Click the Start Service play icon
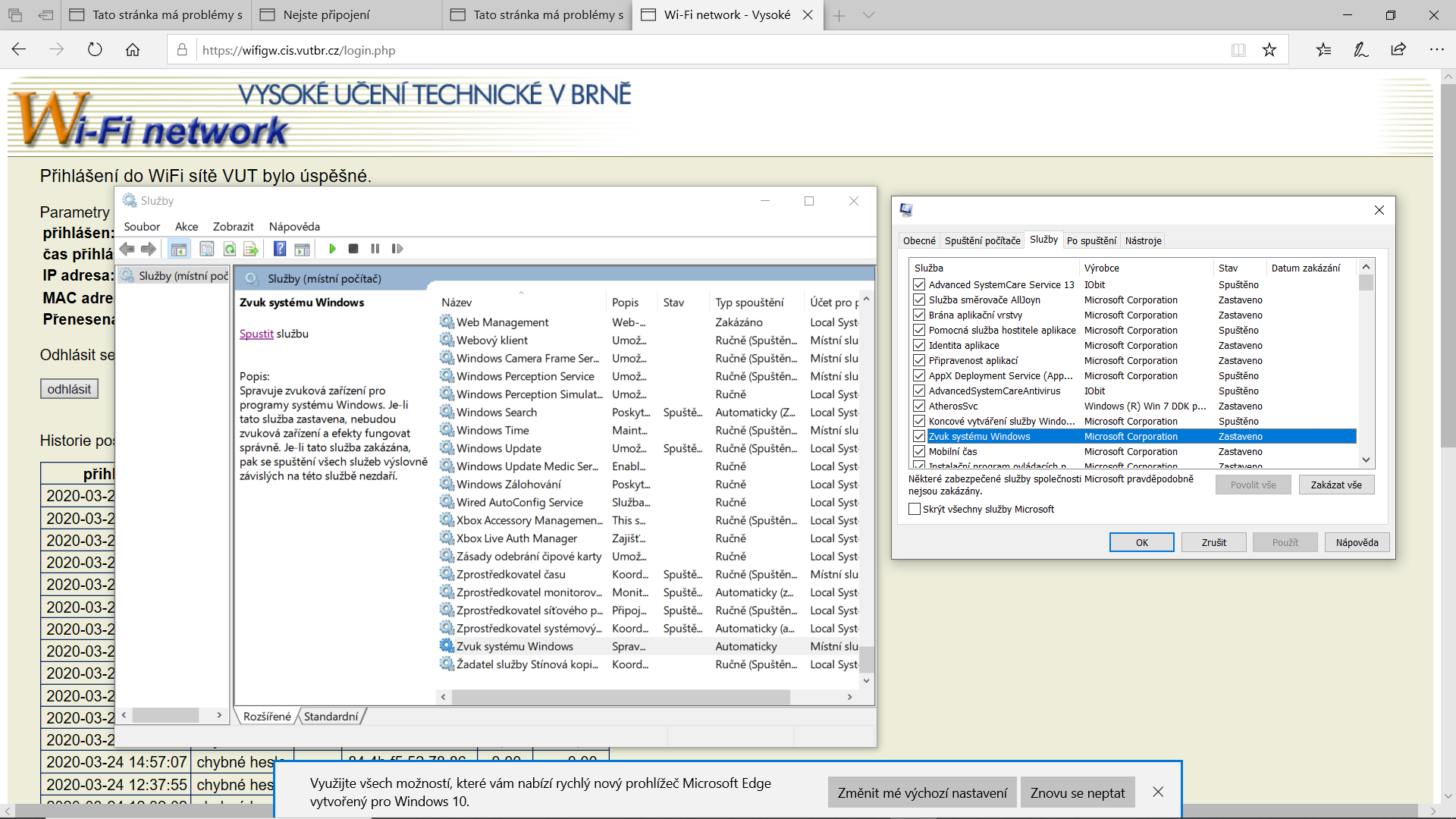Viewport: 1456px width, 819px height. tap(332, 249)
